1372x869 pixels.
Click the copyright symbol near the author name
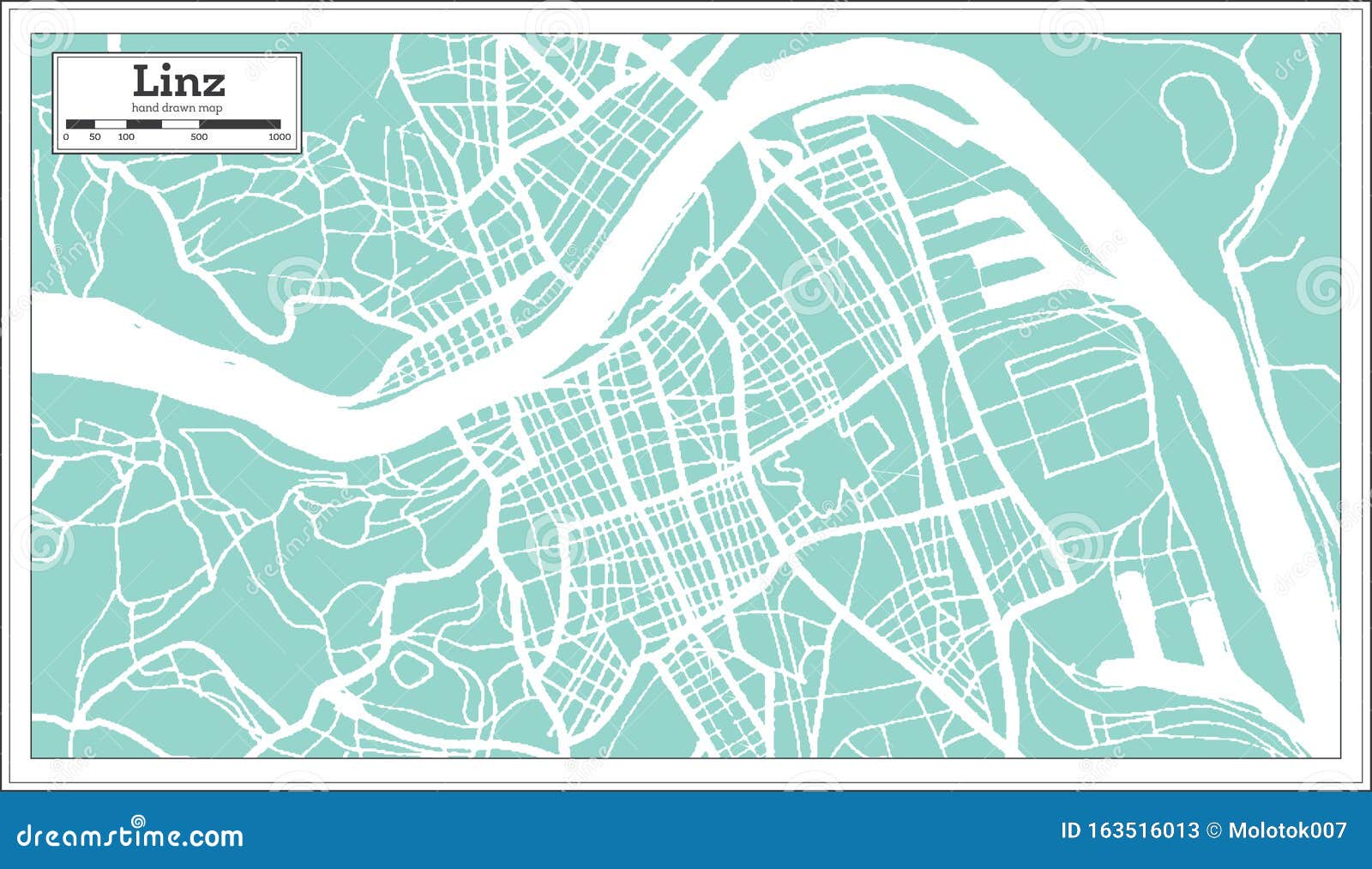pyautogui.click(x=1213, y=830)
